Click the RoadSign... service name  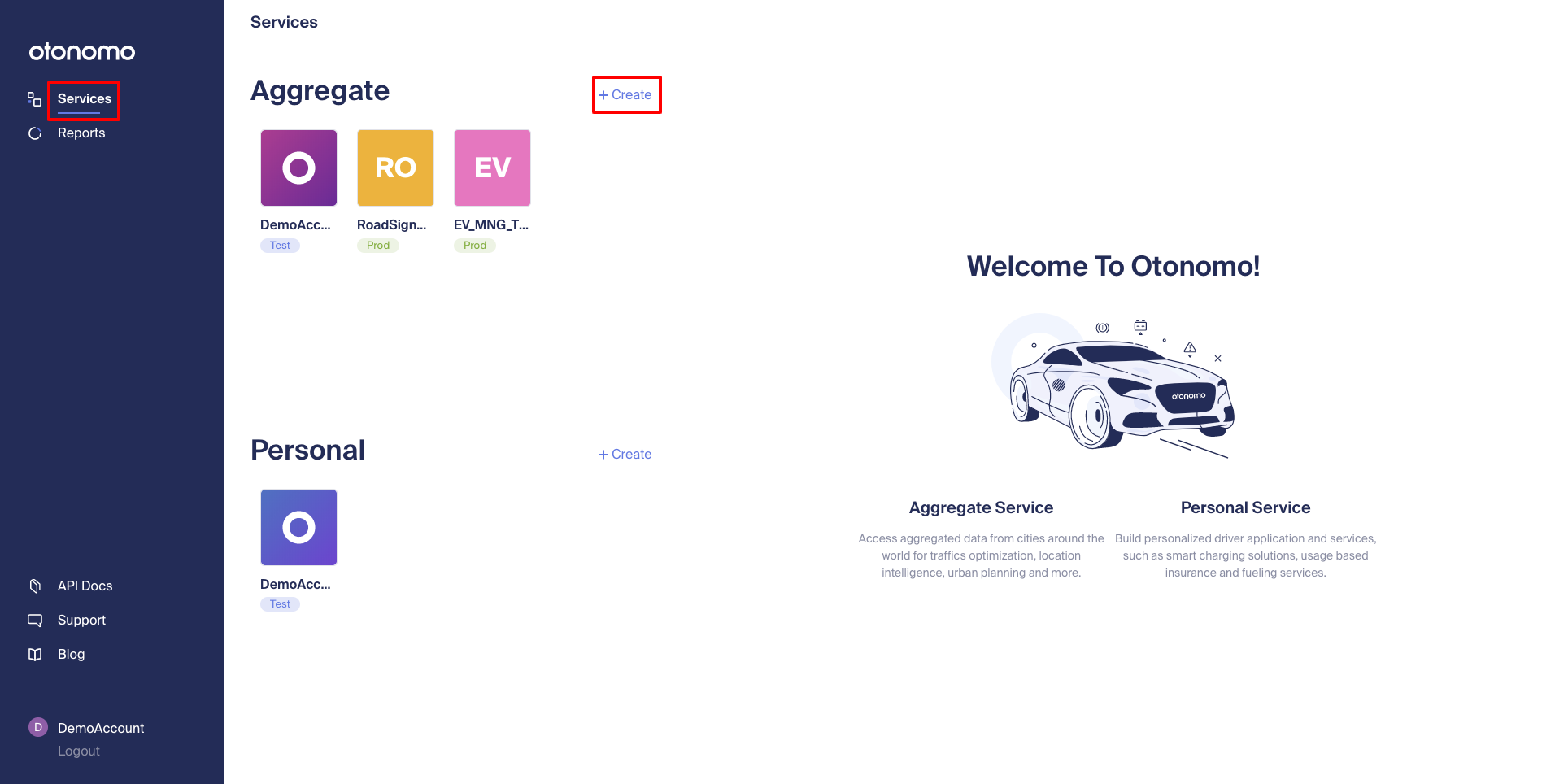click(391, 225)
